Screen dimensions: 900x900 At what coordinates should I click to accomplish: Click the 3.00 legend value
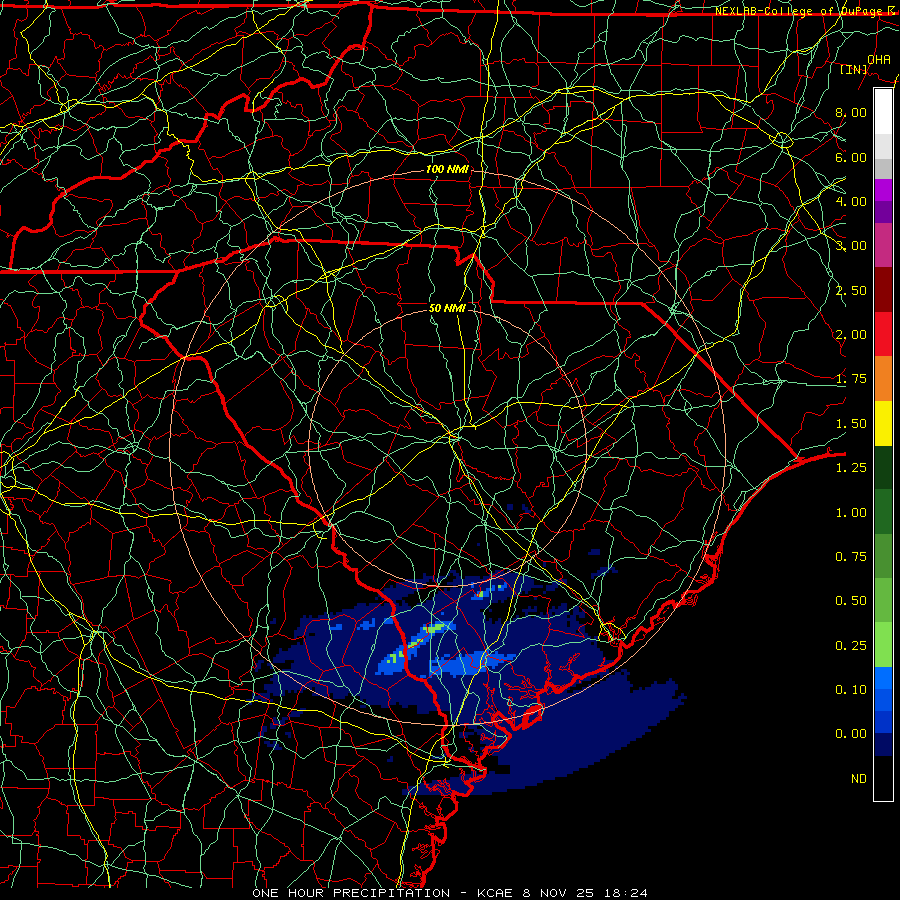click(x=851, y=246)
